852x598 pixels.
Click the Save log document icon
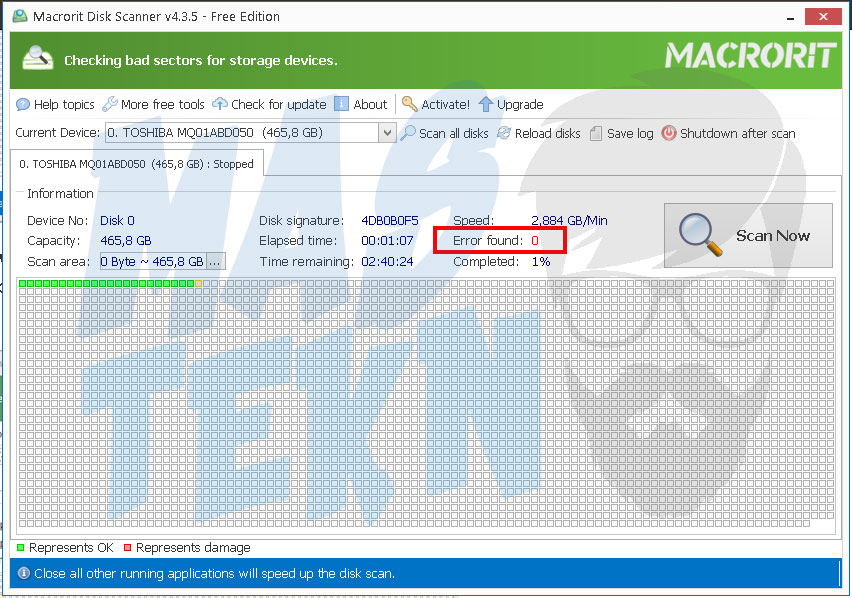596,133
